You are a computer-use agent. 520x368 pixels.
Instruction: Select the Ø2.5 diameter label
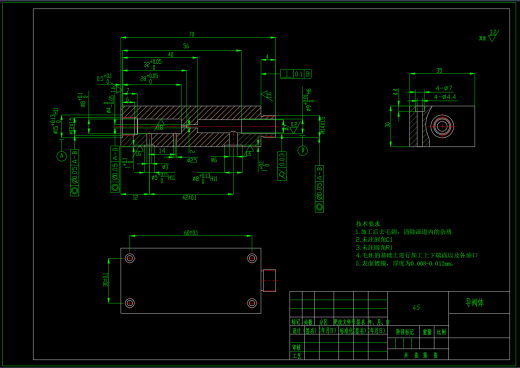(x=192, y=160)
